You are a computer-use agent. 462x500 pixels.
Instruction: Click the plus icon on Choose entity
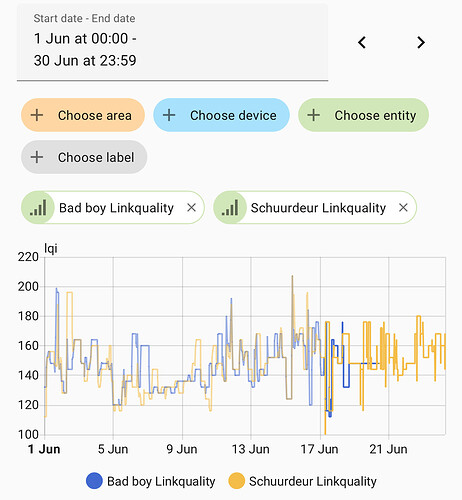click(x=314, y=115)
